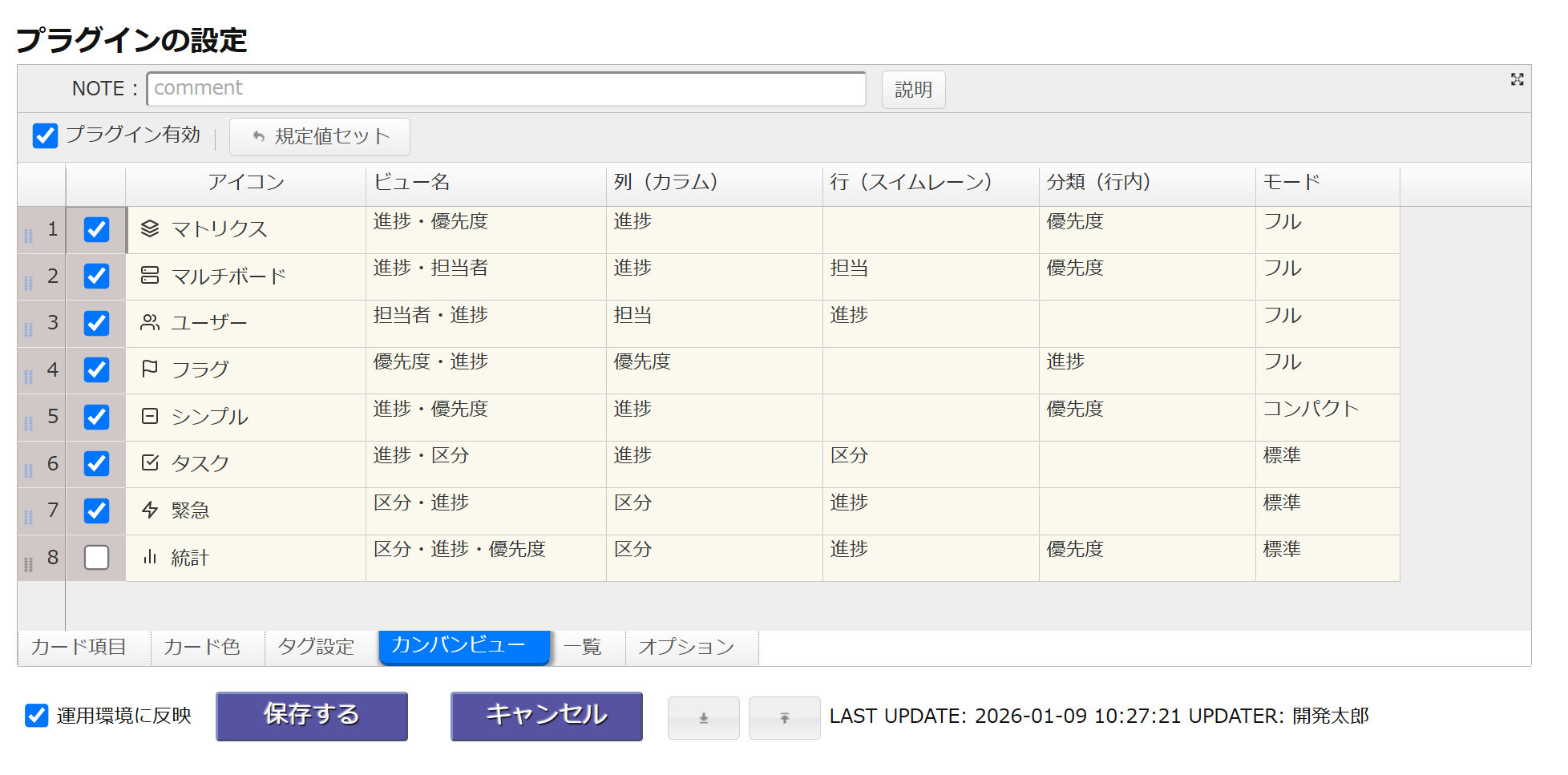Click the 説明 button

click(x=914, y=90)
